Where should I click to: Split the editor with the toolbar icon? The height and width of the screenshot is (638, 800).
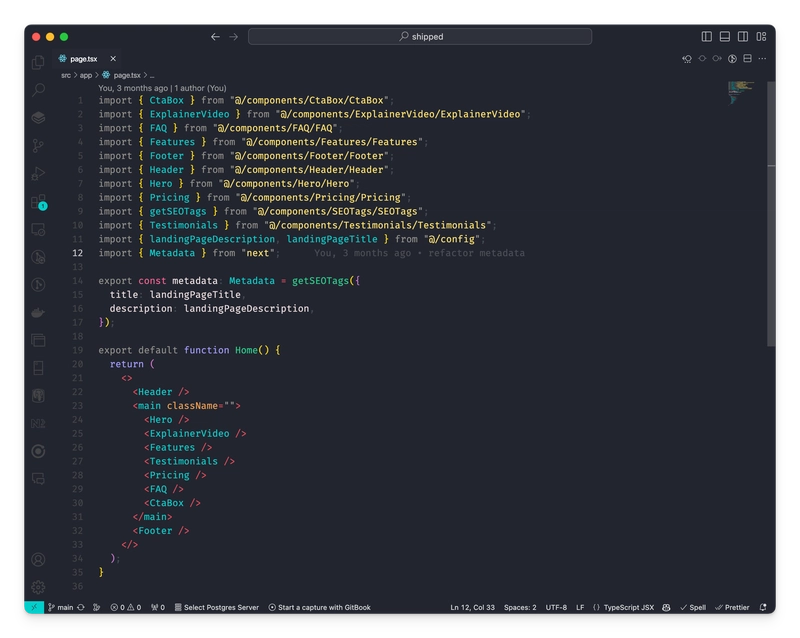tap(747, 59)
